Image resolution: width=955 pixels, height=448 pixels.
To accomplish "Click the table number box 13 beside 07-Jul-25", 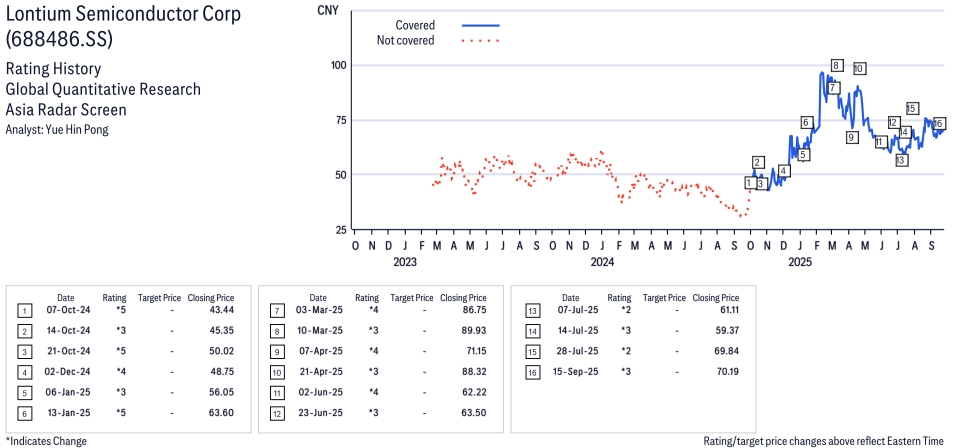I will (532, 312).
